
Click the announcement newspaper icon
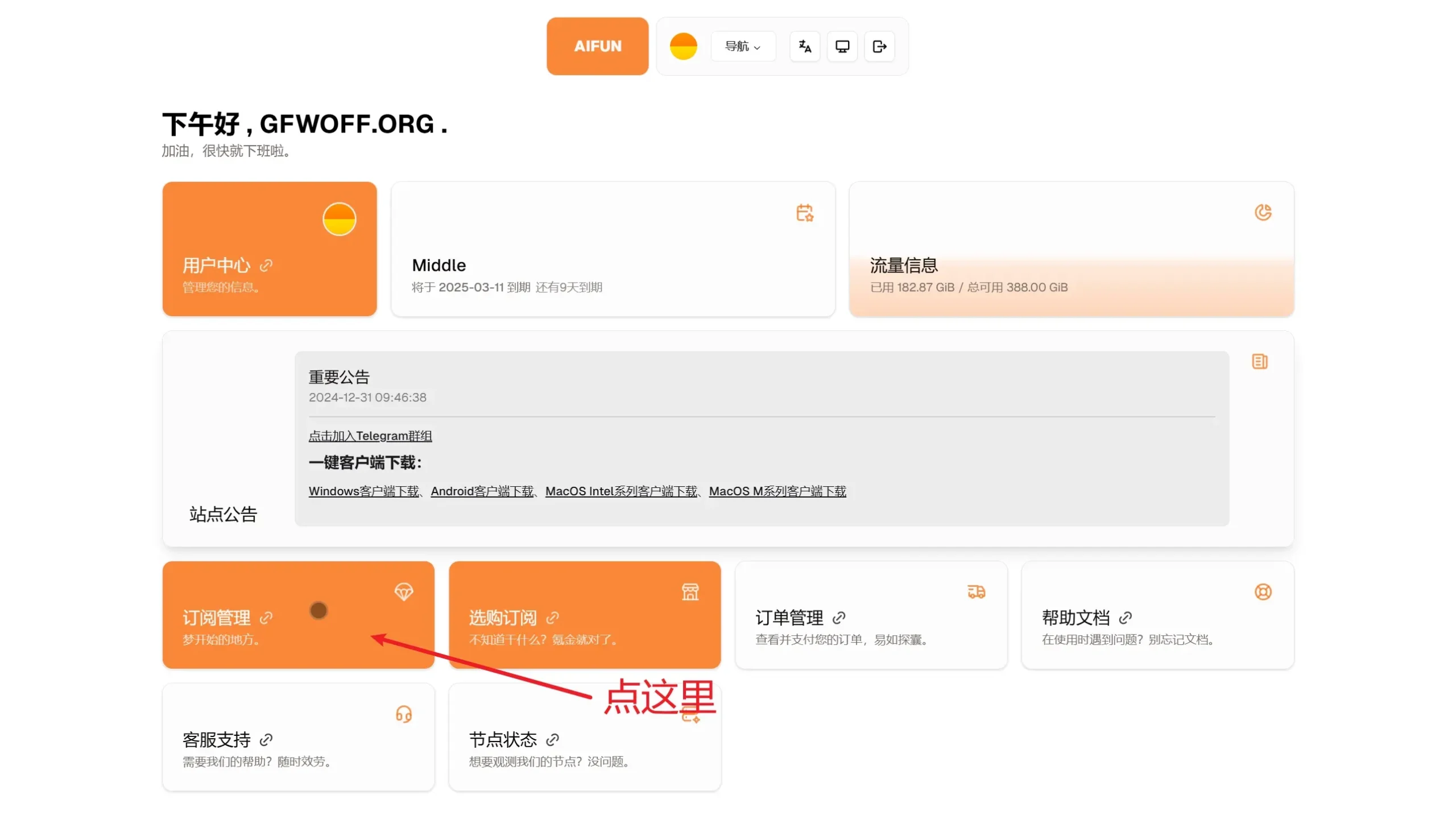1259,362
